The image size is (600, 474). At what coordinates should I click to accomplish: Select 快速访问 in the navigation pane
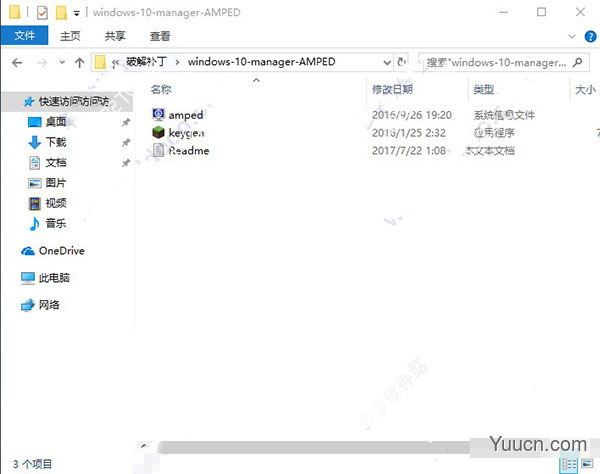67,101
